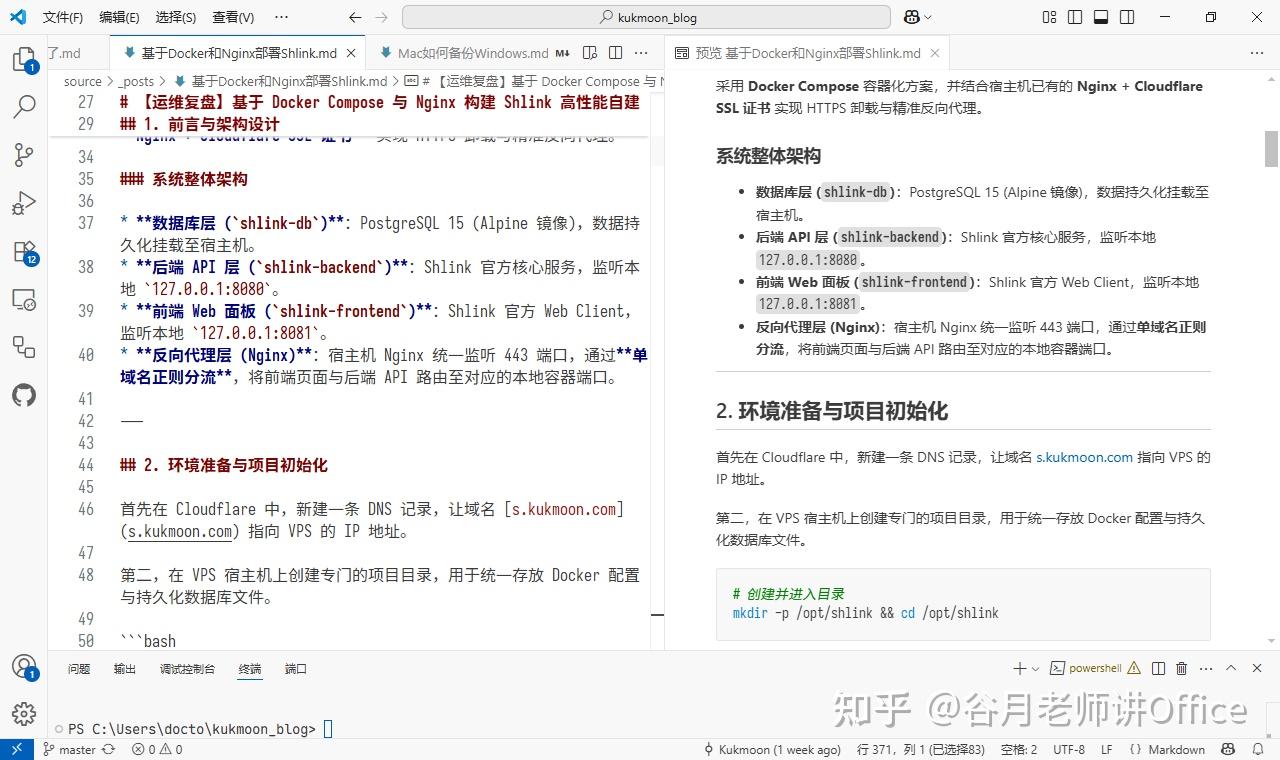Open the GitHub view in the activity bar
The image size is (1280, 760).
tap(24, 395)
